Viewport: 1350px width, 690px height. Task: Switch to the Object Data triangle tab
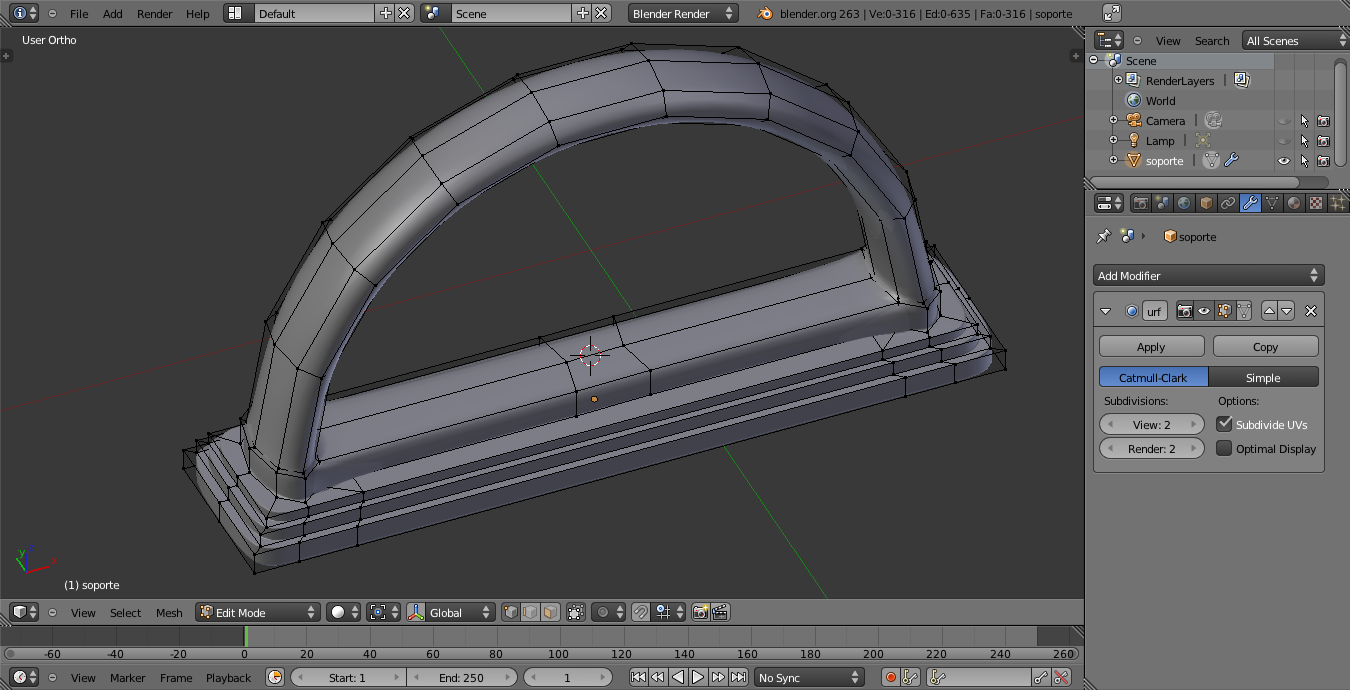(1272, 203)
